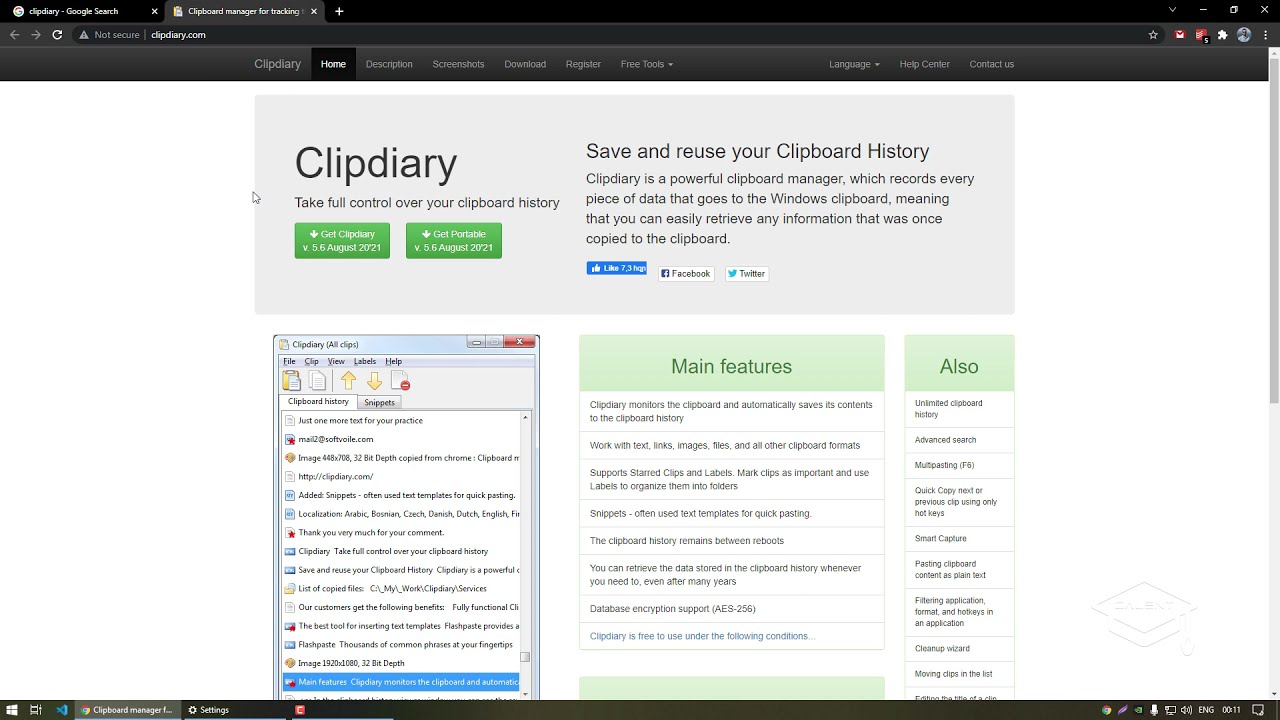Click the Clipdiary window screenshot image
The image size is (1280, 720).
[x=406, y=517]
